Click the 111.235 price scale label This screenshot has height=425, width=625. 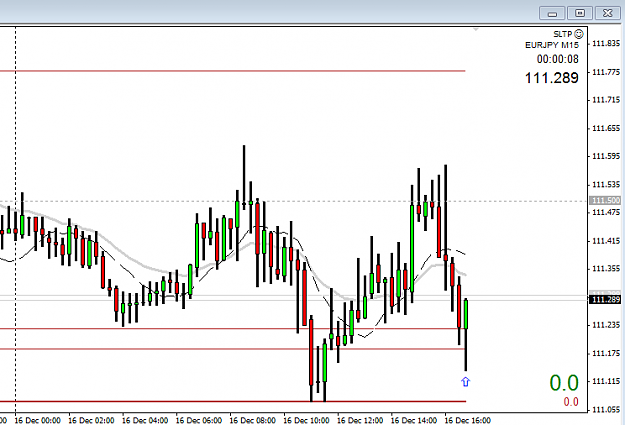click(x=606, y=325)
